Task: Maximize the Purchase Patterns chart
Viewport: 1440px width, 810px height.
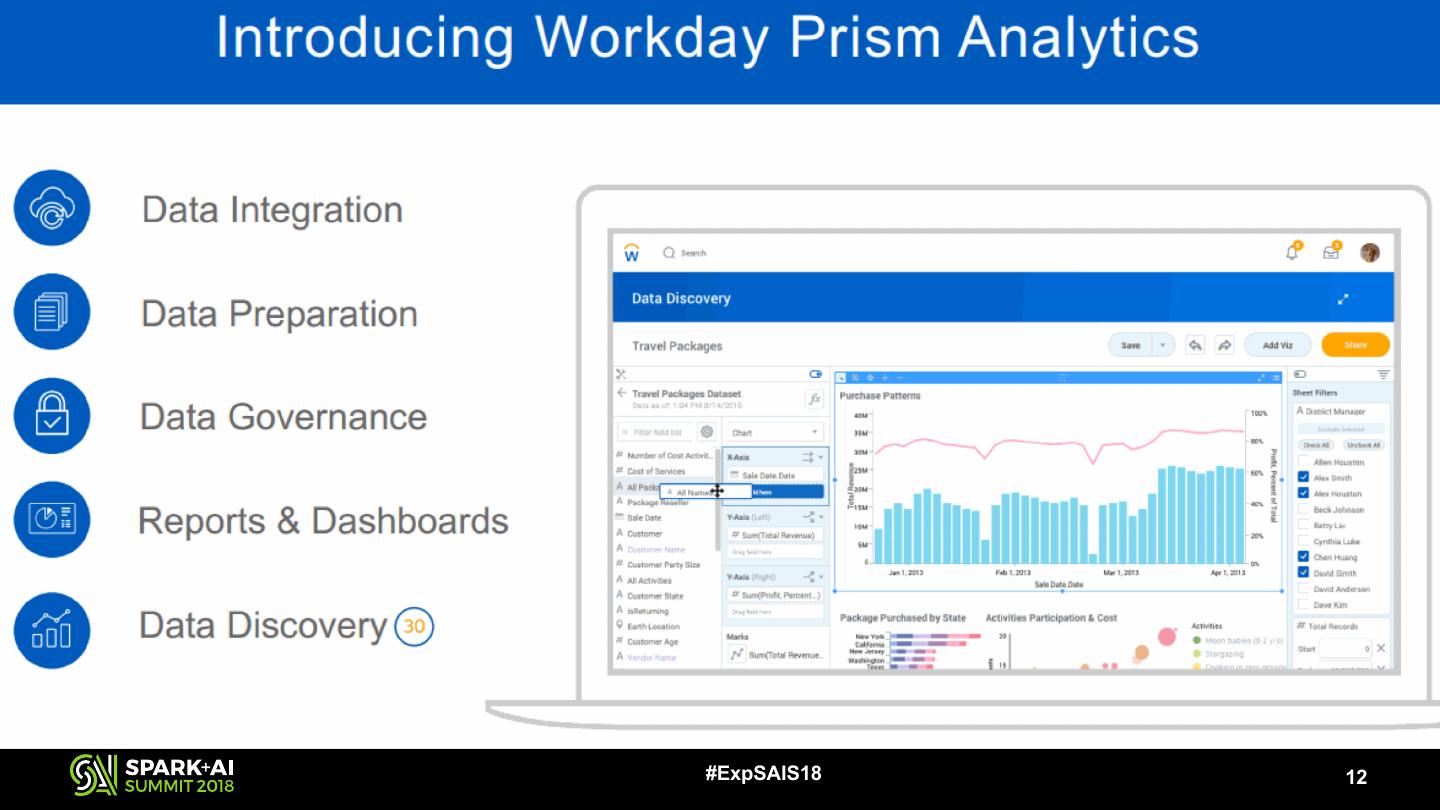Action: click(1262, 377)
